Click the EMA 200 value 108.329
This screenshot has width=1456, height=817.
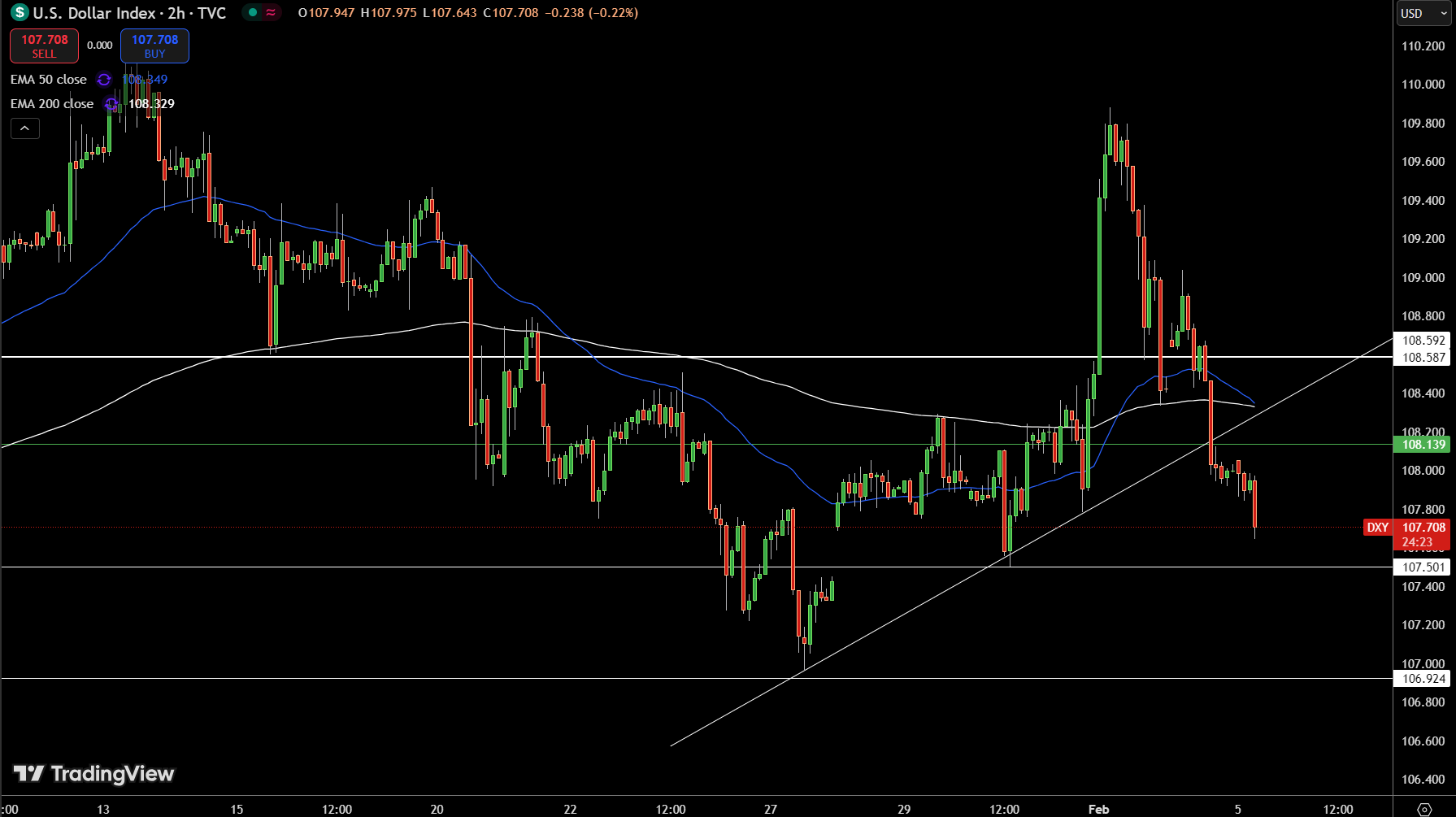[151, 104]
